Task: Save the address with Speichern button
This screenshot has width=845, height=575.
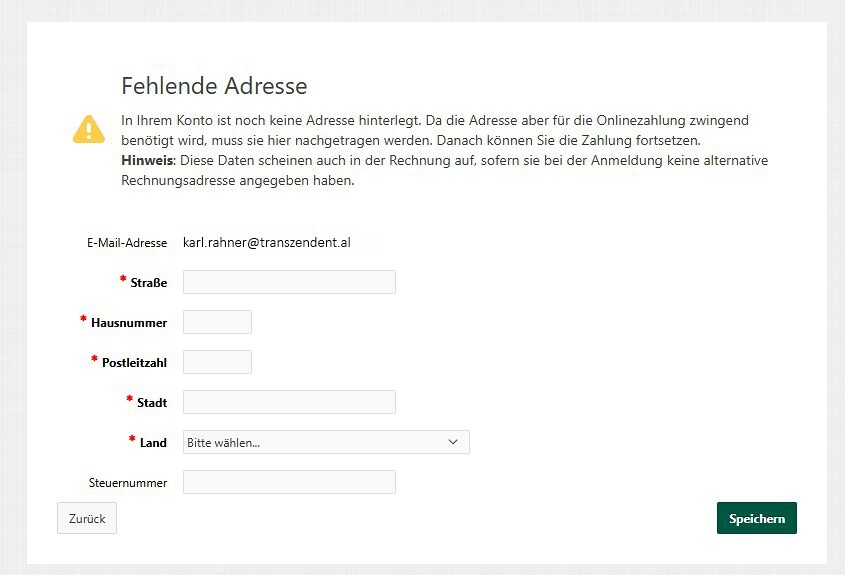Action: 757,518
